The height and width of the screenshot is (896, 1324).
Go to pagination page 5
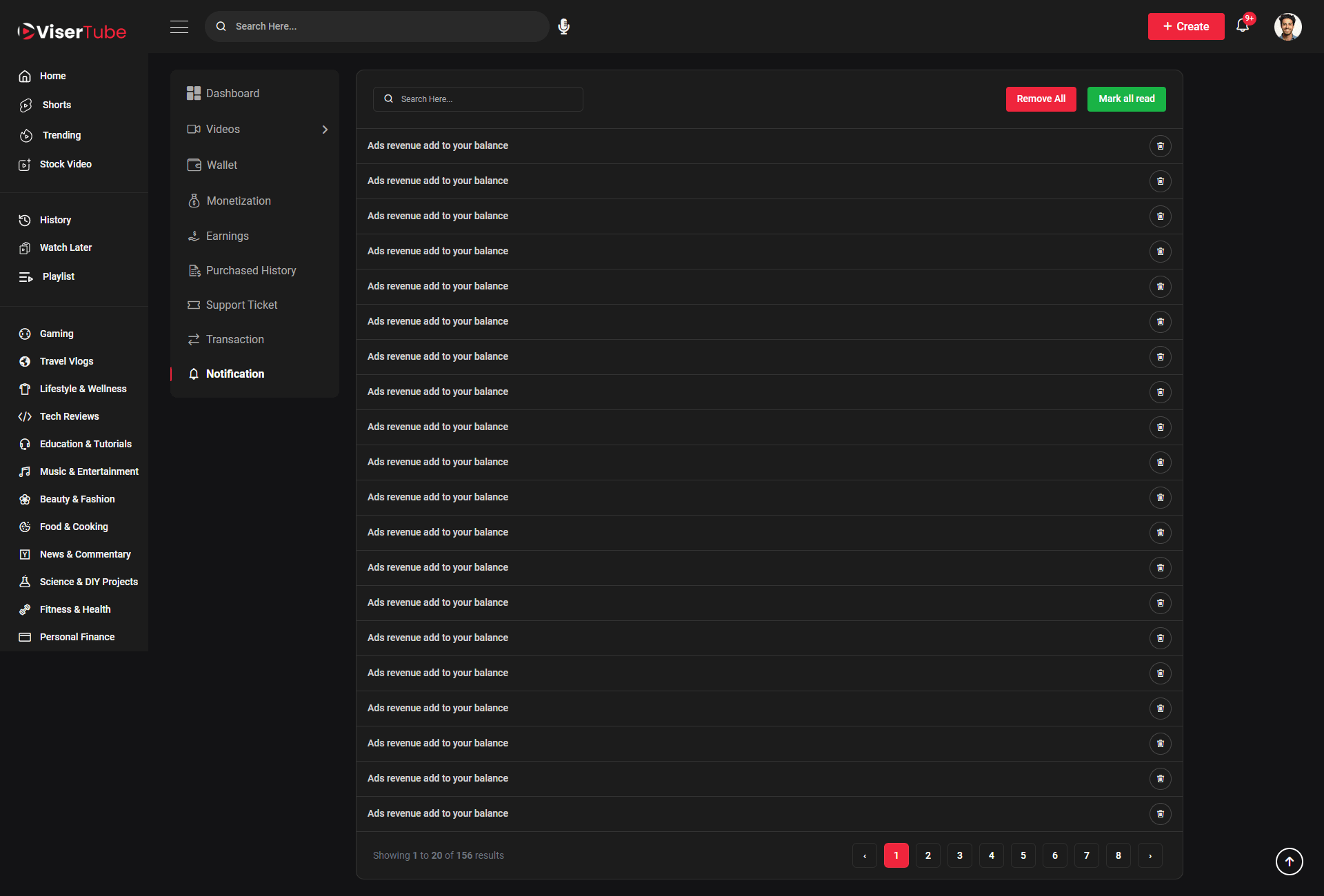coord(1023,855)
